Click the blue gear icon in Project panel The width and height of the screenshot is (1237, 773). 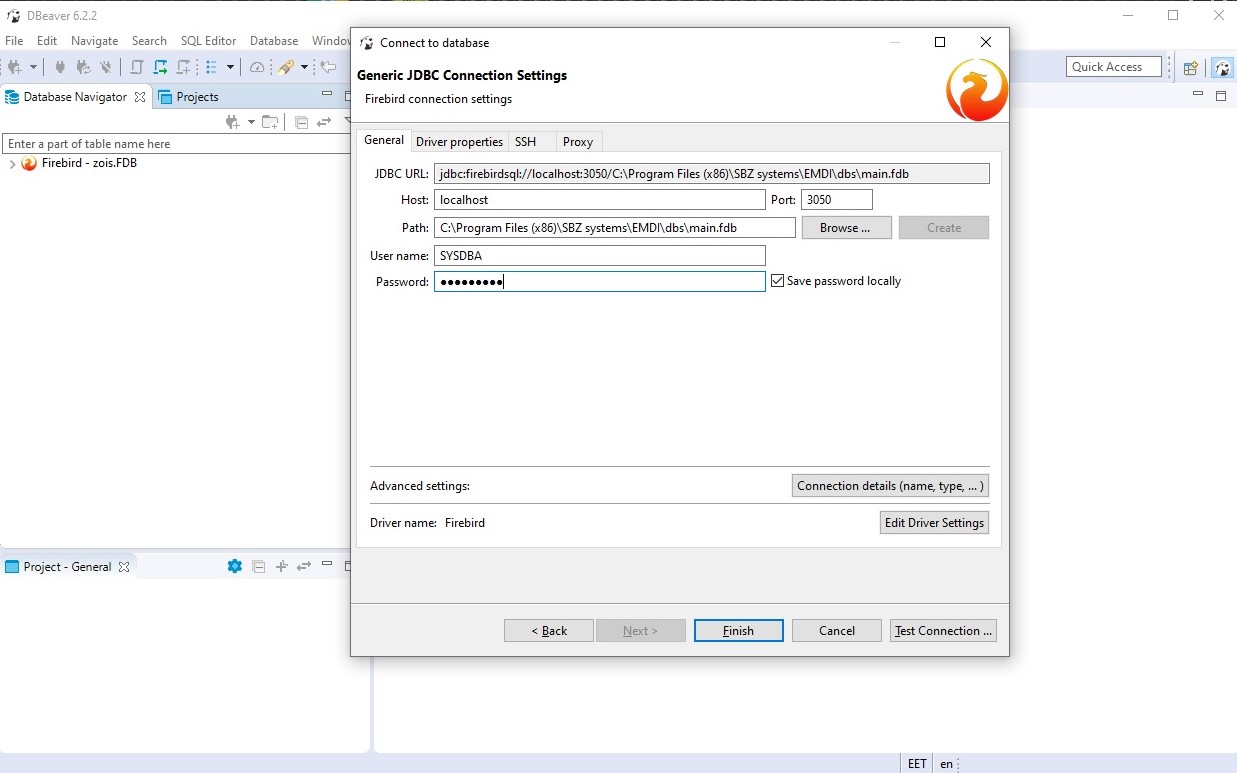(235, 566)
